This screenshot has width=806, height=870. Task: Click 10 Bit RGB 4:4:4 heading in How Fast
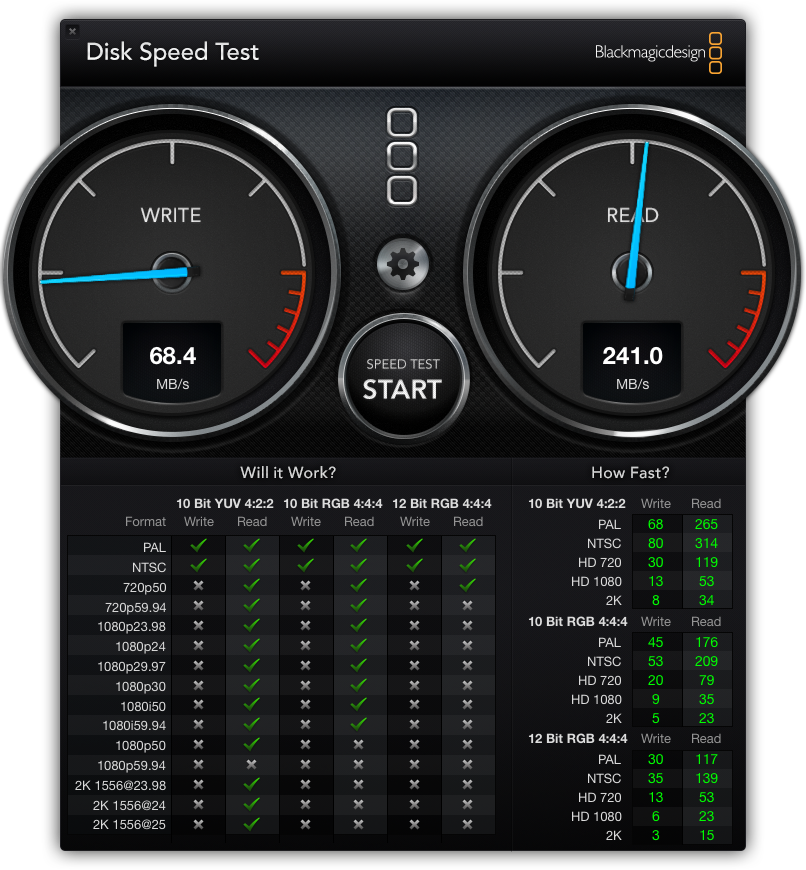pos(577,621)
